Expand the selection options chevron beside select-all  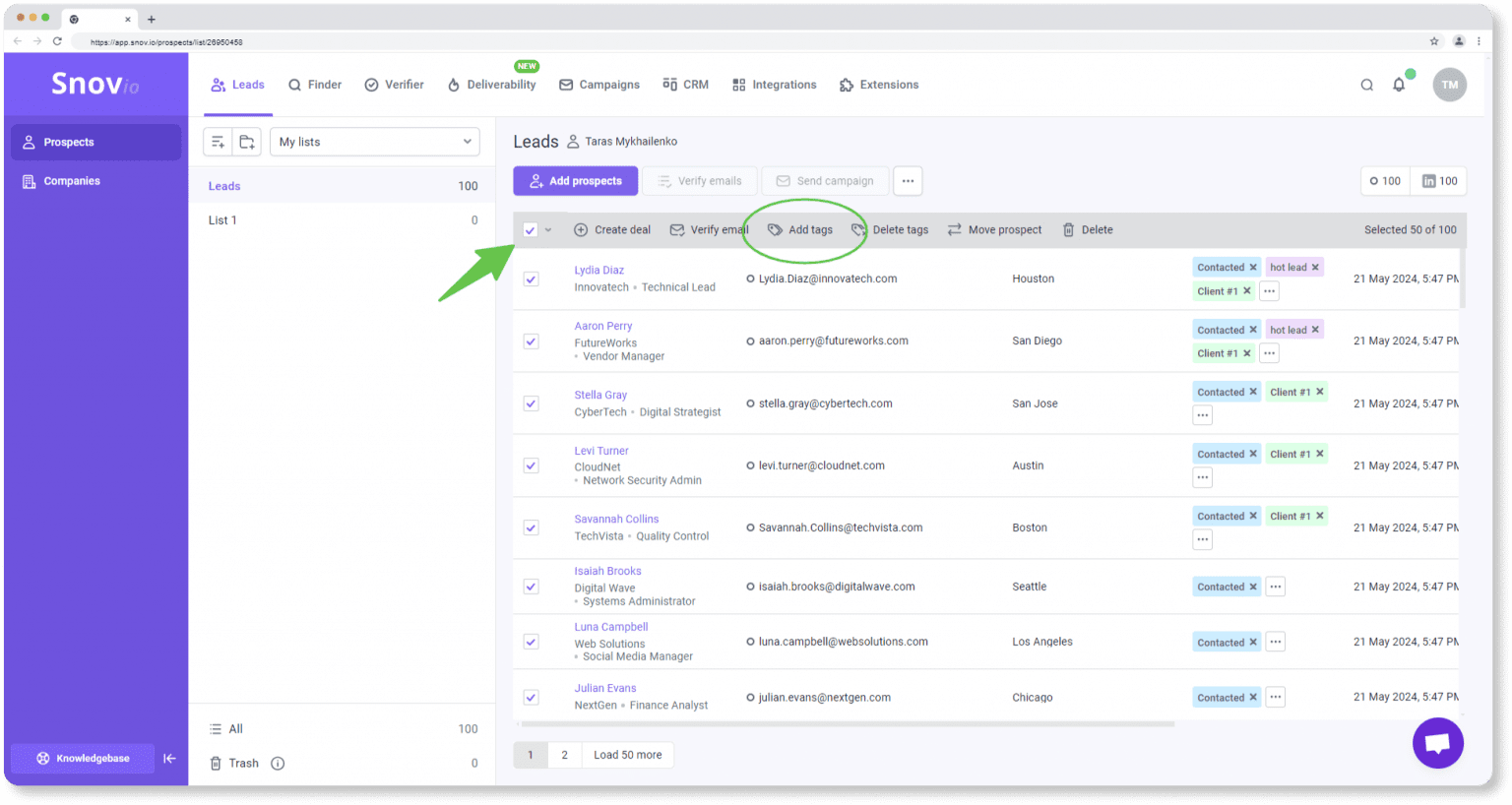(548, 228)
